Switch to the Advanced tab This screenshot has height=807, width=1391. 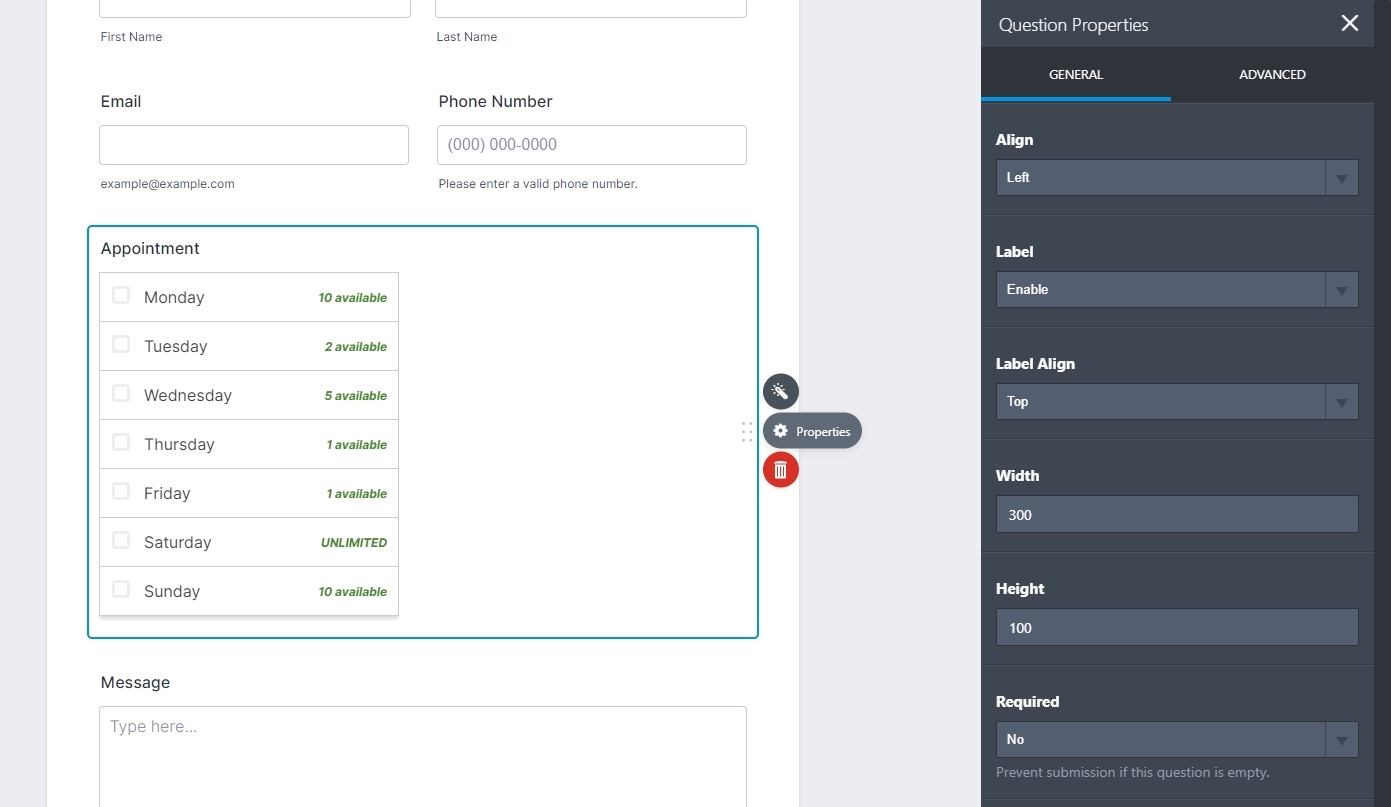click(x=1271, y=75)
